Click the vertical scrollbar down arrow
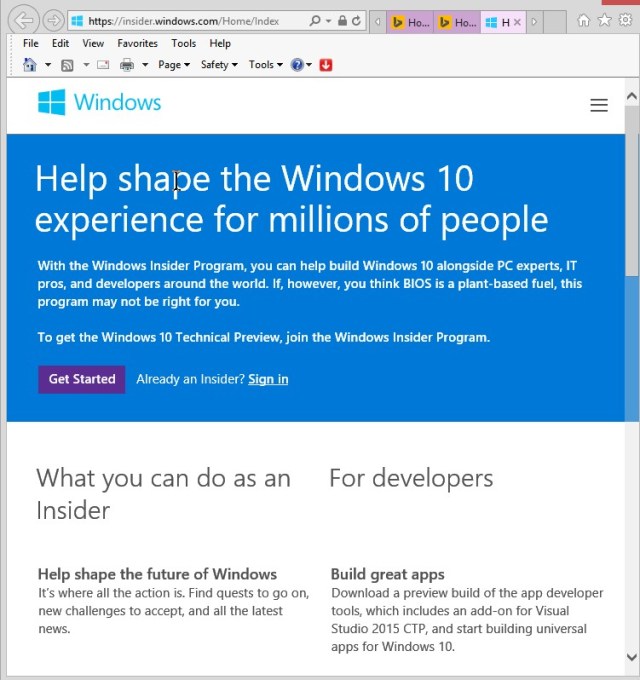Screen dimensions: 640x680 click(631, 657)
